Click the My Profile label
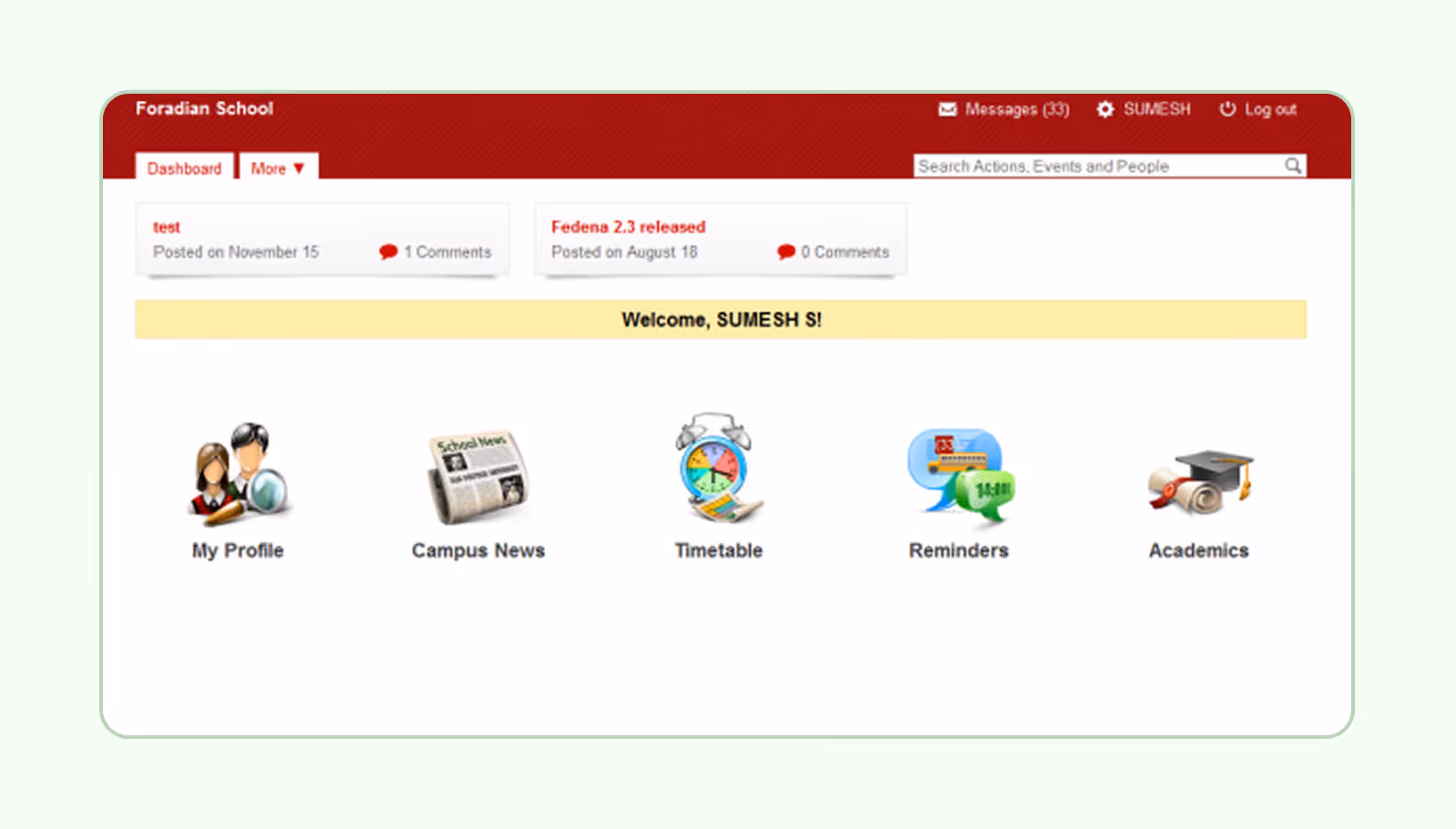1456x829 pixels. point(238,551)
